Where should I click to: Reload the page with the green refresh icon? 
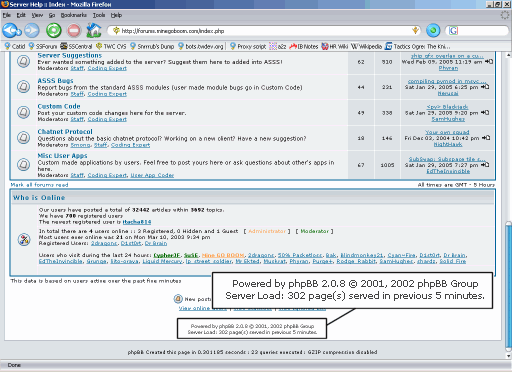pos(54,31)
